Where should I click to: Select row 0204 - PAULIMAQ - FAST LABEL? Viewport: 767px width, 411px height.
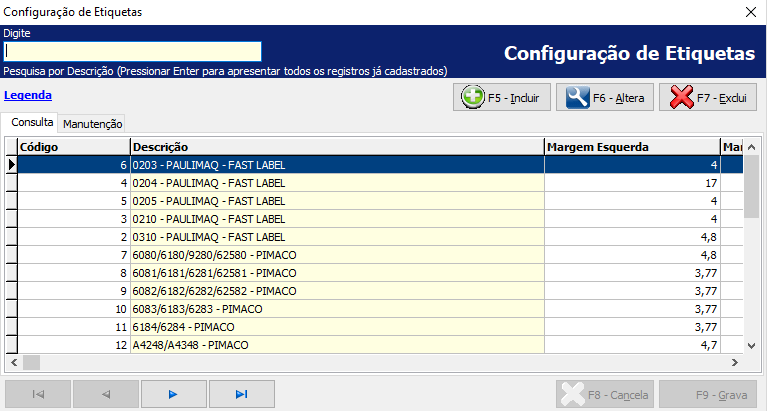336,183
